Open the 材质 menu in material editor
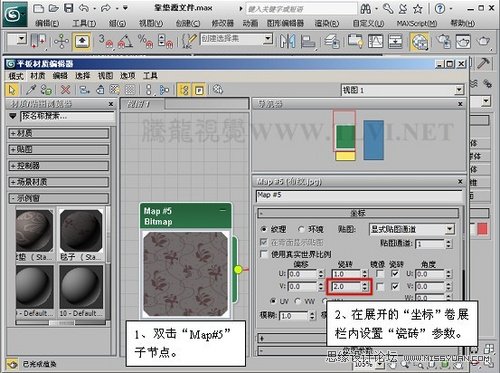Screen dimensions: 500x373 tap(37, 76)
